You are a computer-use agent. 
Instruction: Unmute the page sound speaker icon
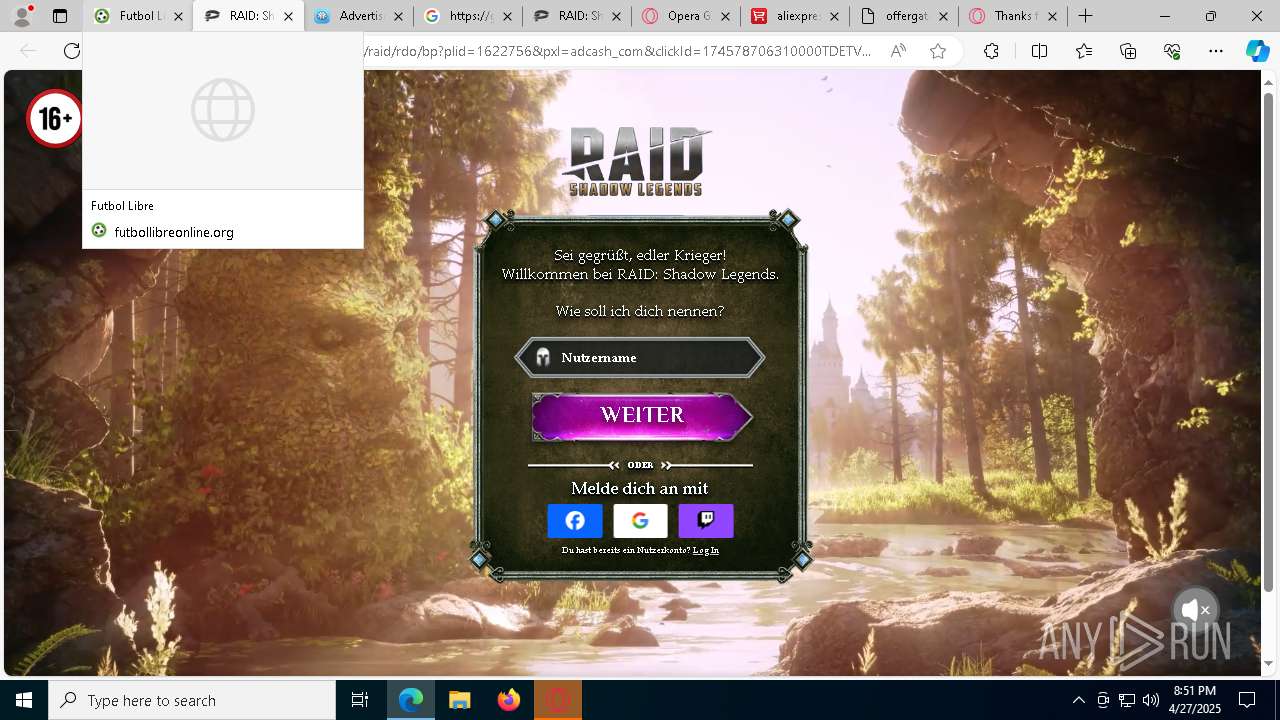(x=1195, y=610)
